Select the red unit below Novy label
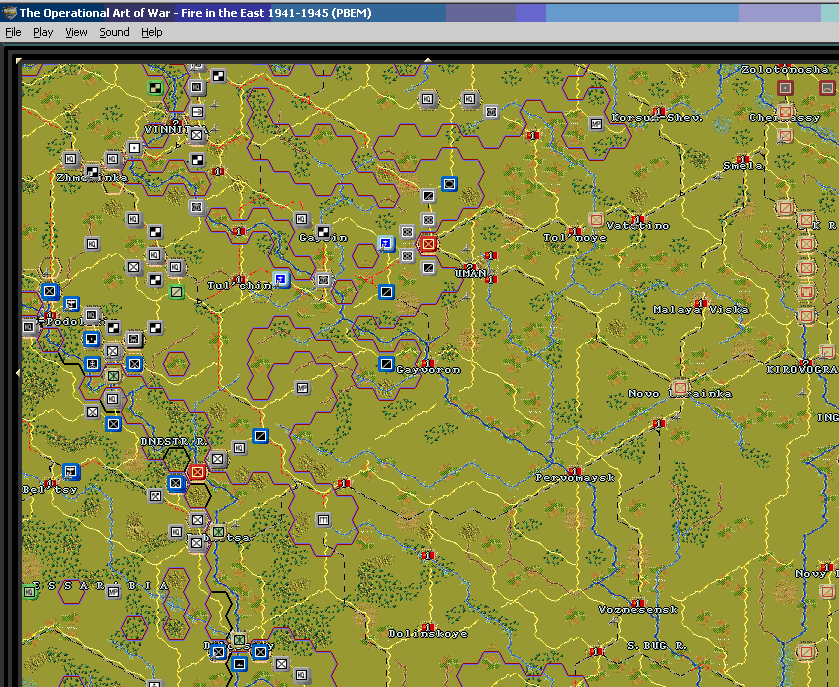839x687 pixels. (x=827, y=592)
